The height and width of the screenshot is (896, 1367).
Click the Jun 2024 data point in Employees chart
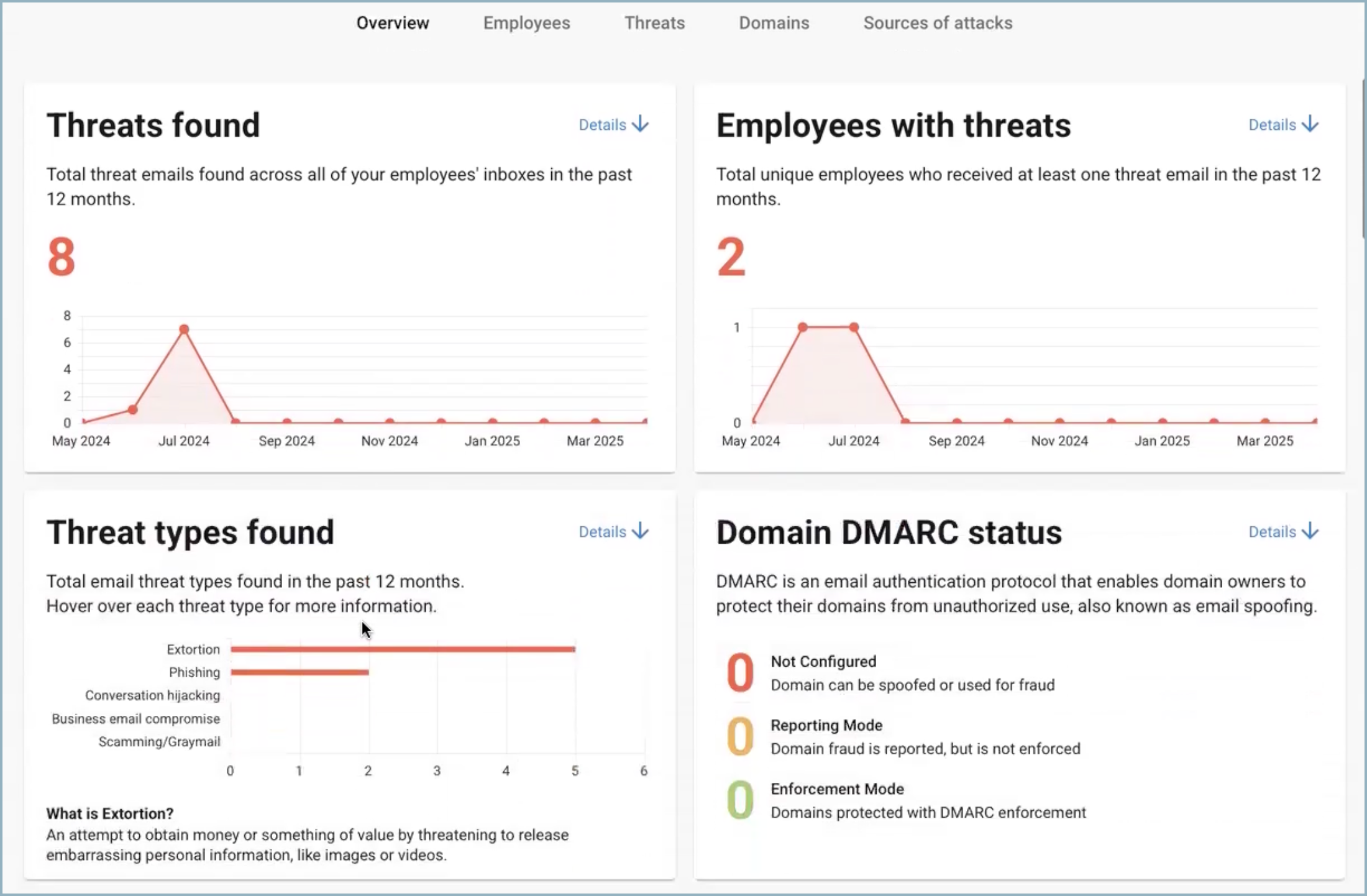click(803, 327)
